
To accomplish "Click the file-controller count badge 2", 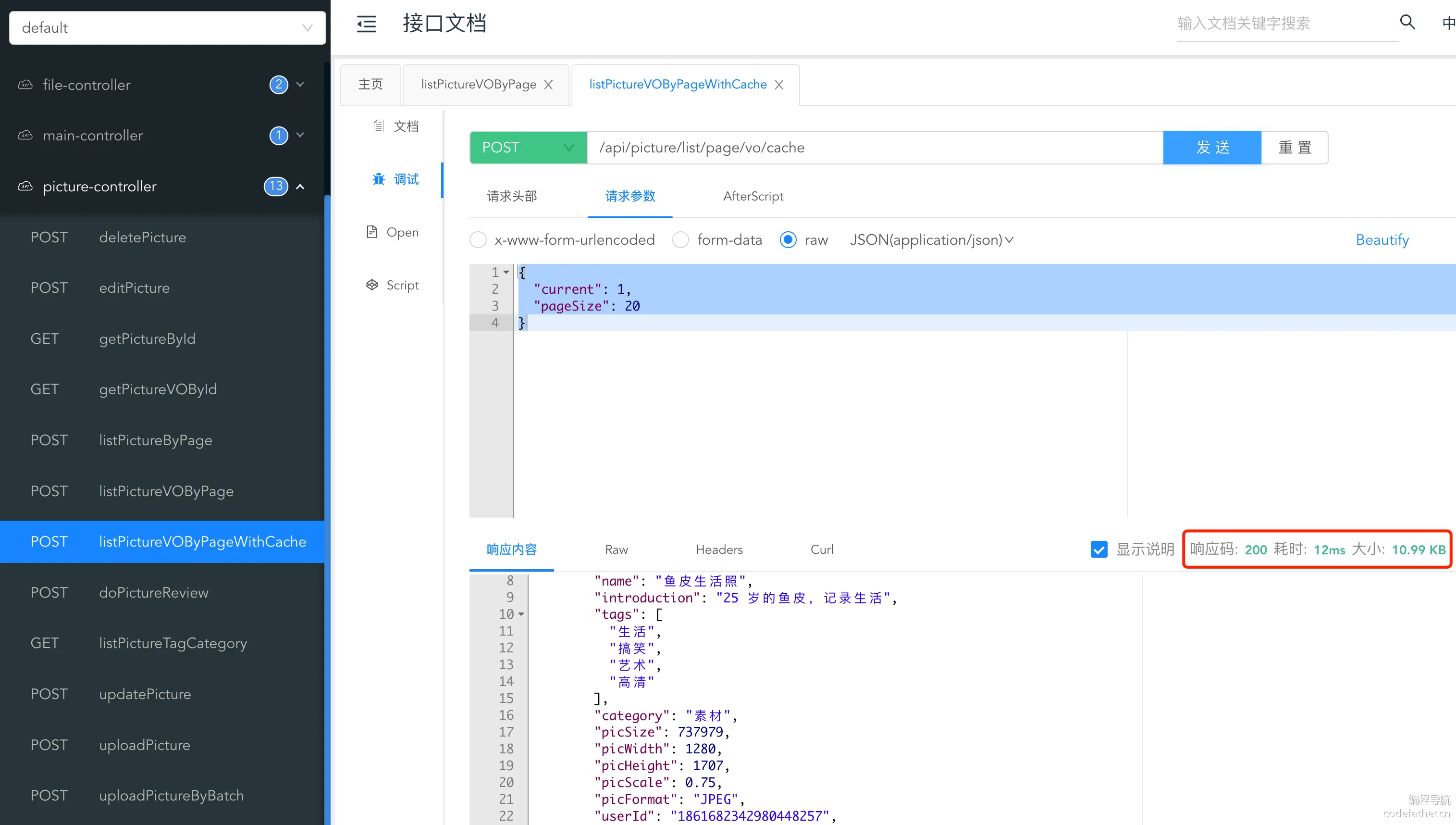I will click(x=278, y=85).
